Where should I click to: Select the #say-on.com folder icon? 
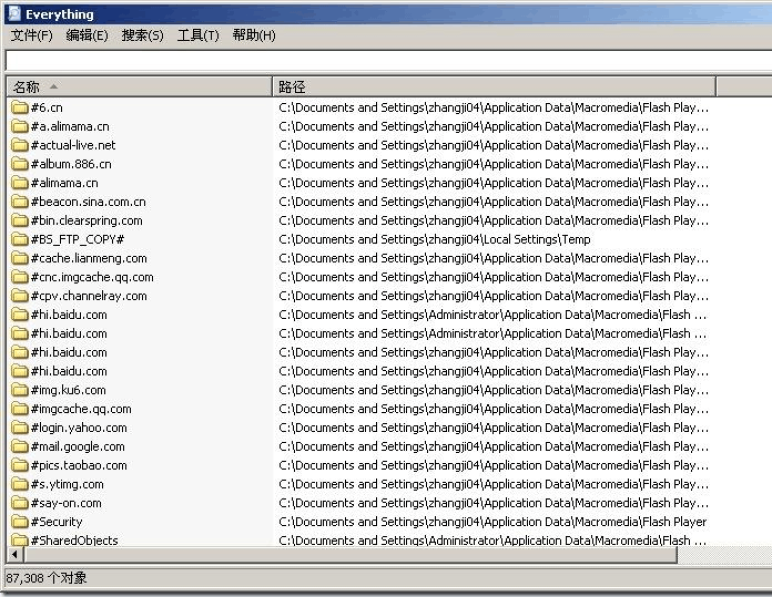coord(20,503)
